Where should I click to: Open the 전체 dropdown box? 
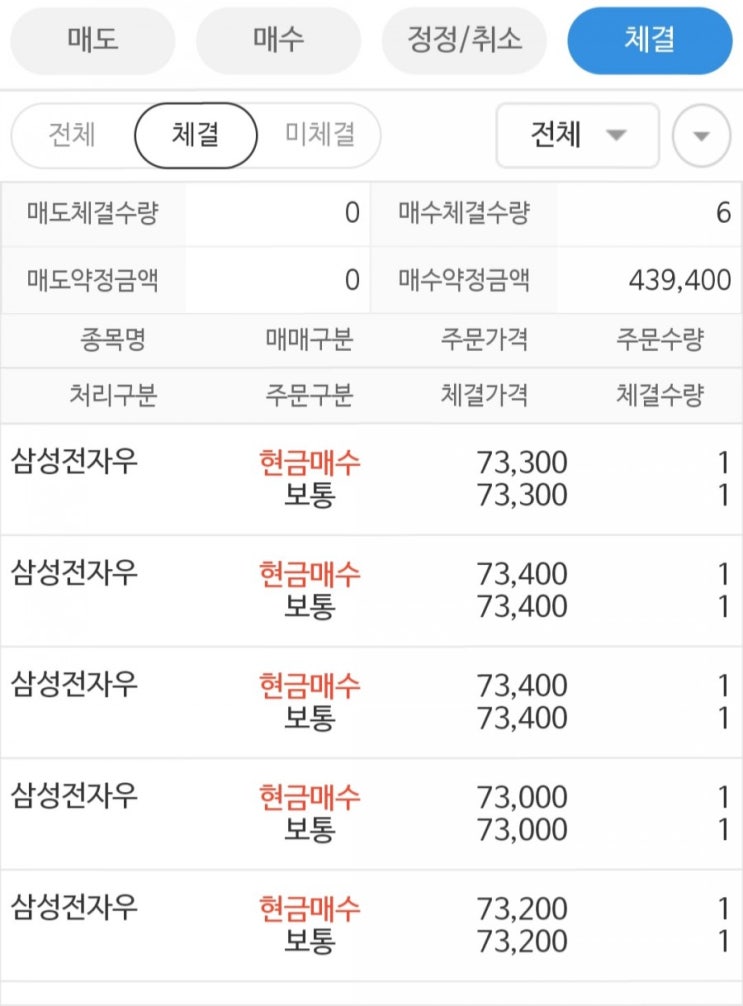[577, 135]
